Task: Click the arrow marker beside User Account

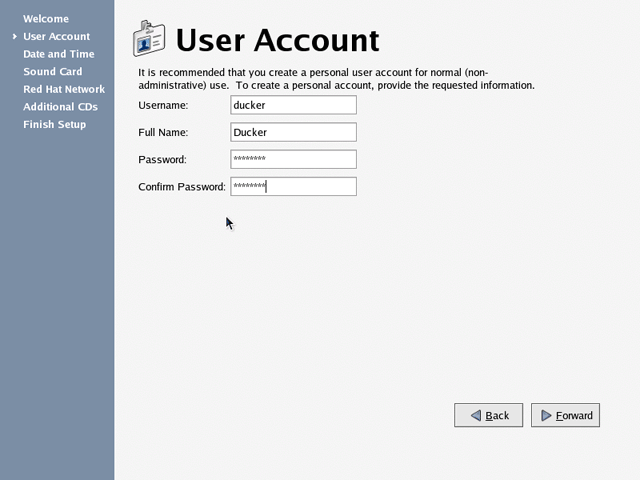Action: (14, 37)
